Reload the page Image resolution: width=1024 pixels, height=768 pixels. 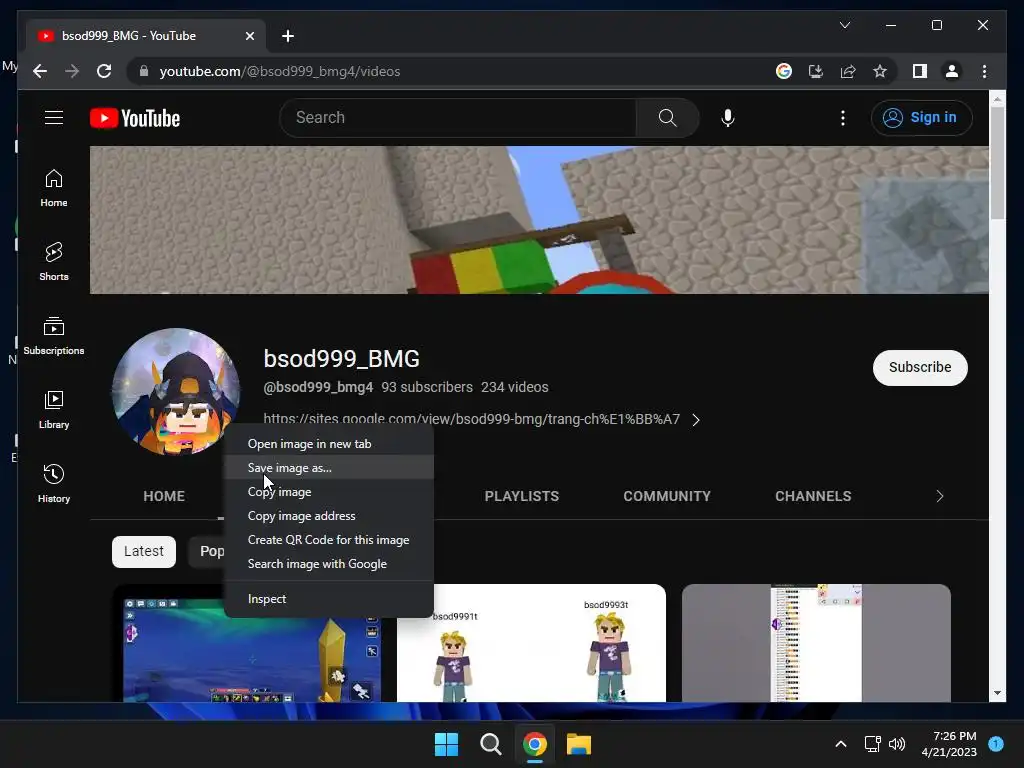(104, 71)
